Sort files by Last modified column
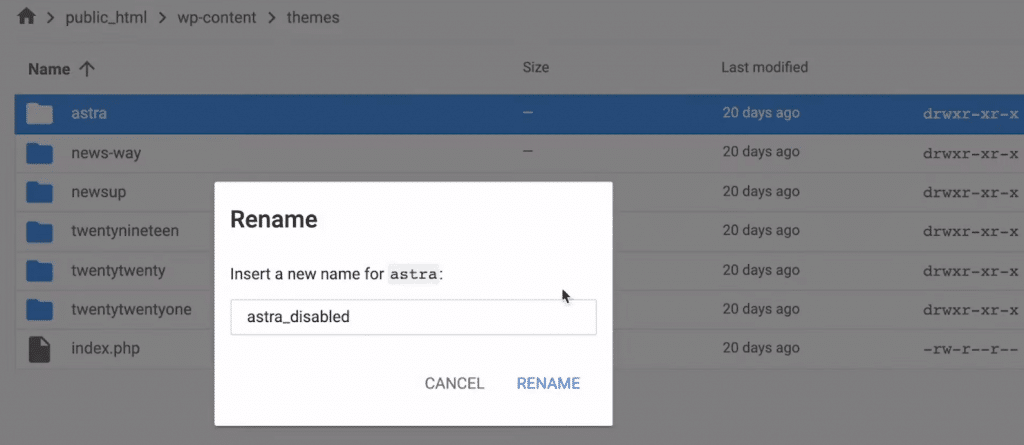Image resolution: width=1024 pixels, height=445 pixels. [764, 67]
